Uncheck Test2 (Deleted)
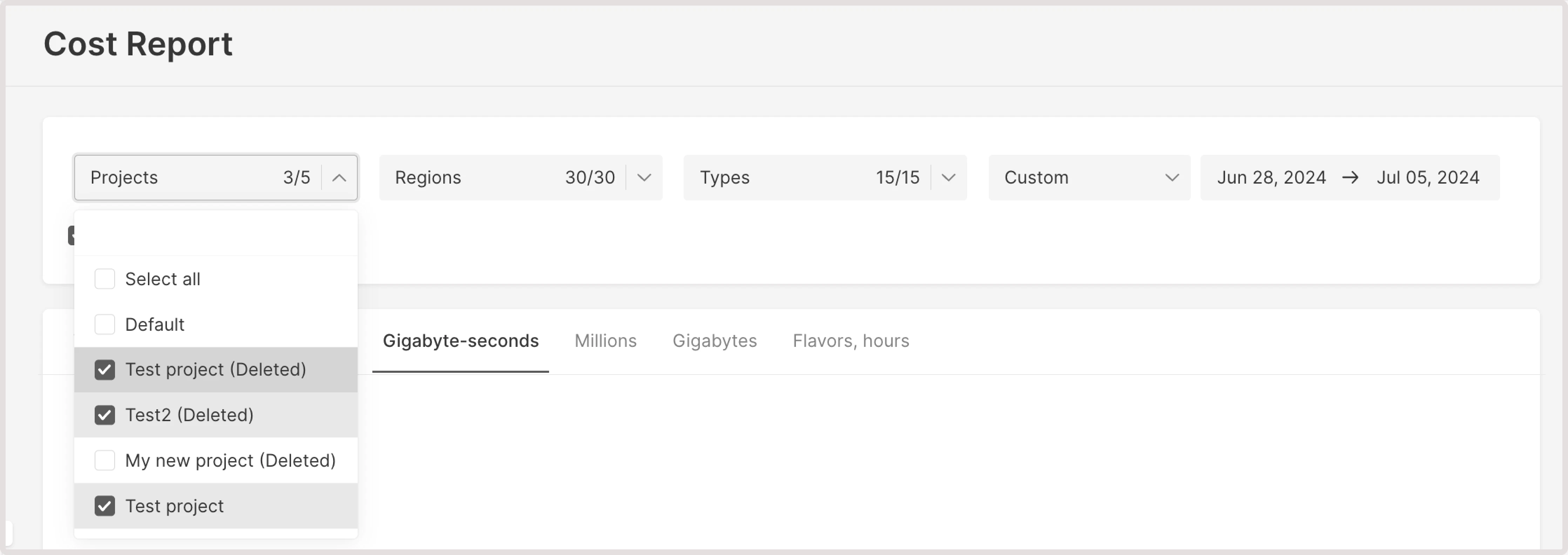 [x=105, y=414]
